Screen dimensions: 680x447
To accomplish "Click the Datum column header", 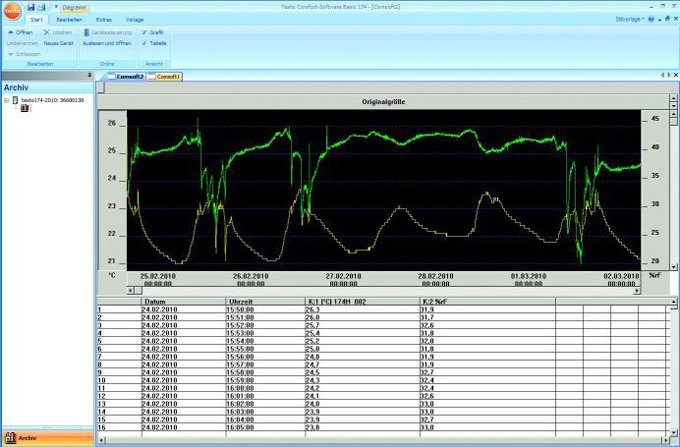I will 183,301.
